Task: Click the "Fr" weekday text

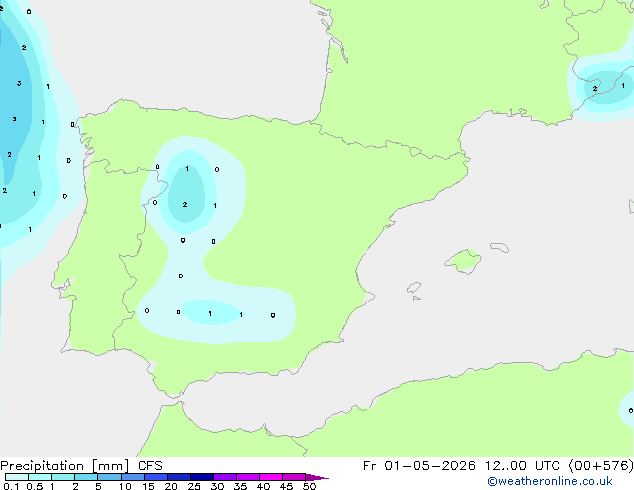Action: pos(369,466)
